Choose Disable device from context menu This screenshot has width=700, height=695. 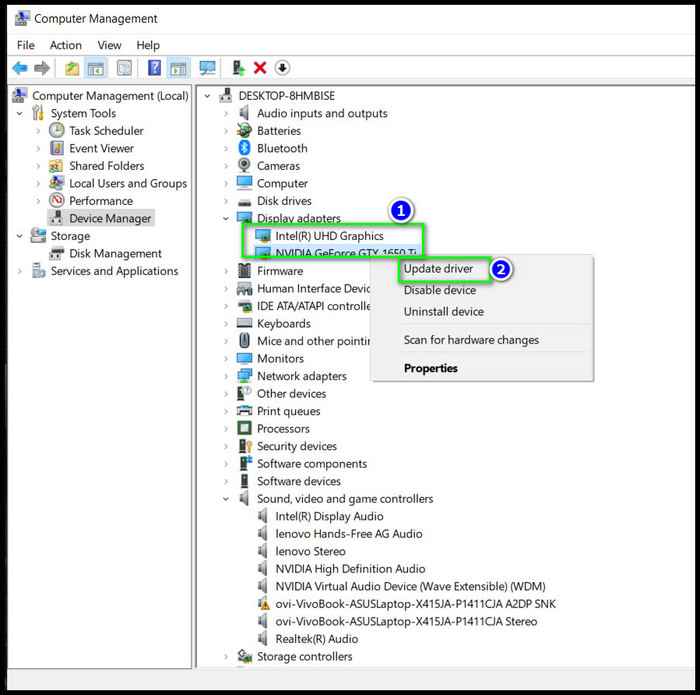440,290
